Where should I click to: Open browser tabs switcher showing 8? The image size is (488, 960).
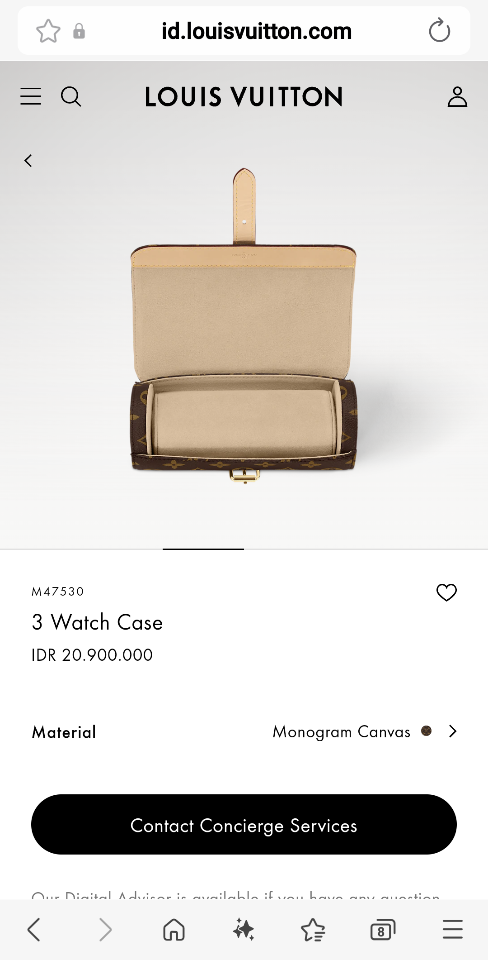(x=383, y=930)
